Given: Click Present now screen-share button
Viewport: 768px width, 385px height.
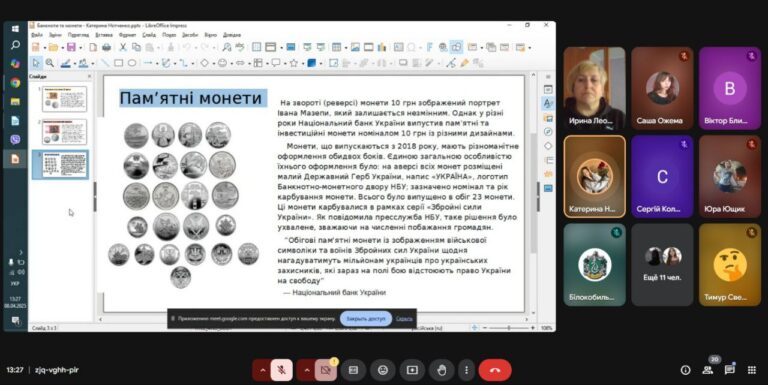Looking at the screenshot, I should click(x=412, y=370).
